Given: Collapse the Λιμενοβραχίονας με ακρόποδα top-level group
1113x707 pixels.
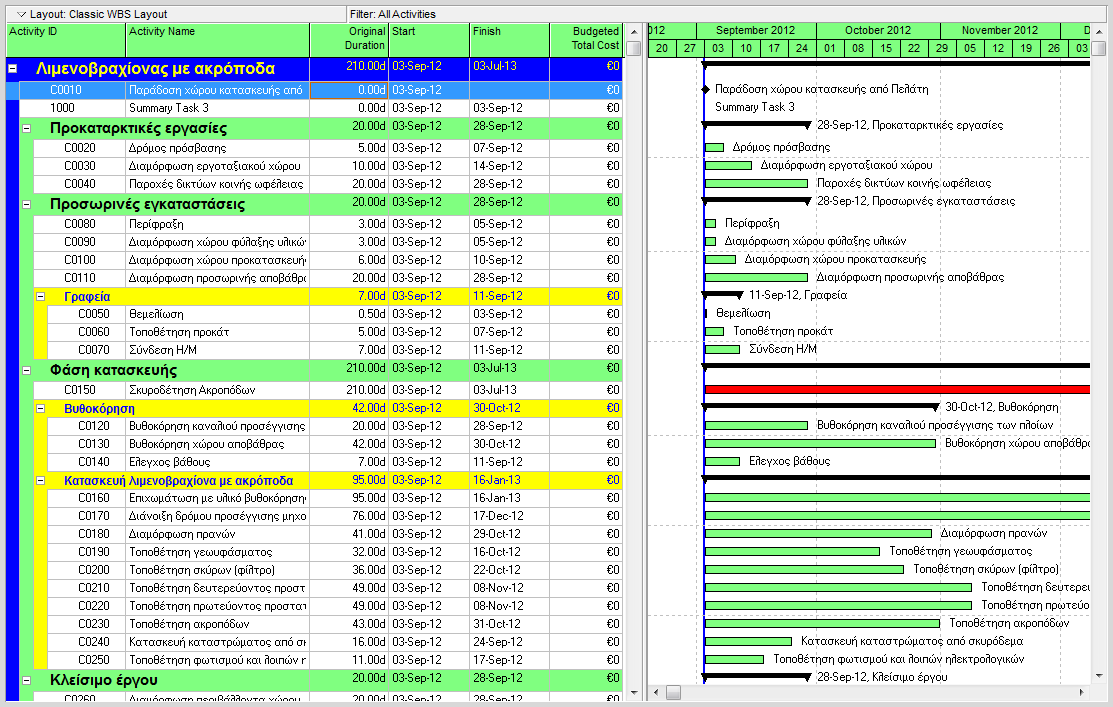Looking at the screenshot, I should 12,69.
